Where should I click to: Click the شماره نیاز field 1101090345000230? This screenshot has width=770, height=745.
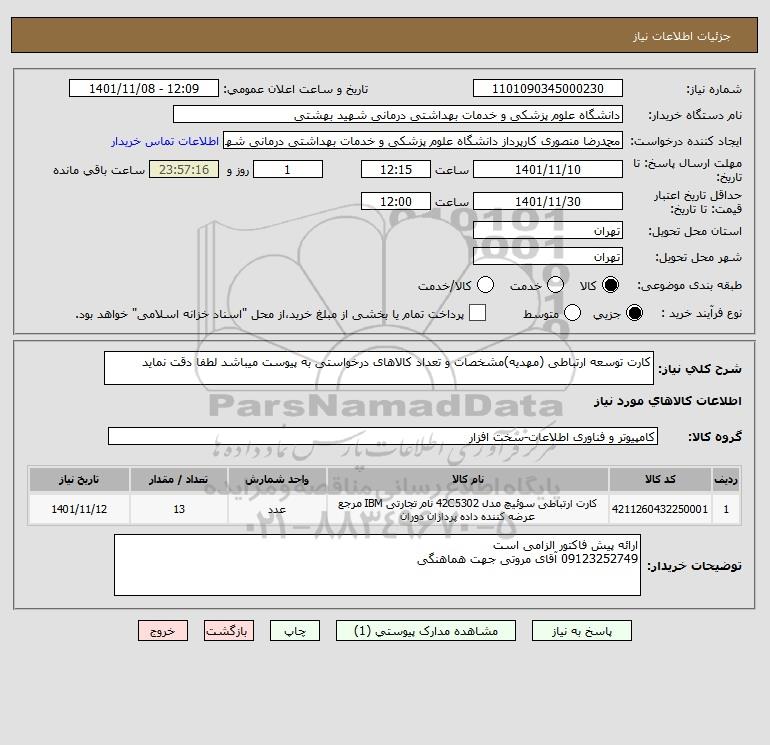[548, 88]
